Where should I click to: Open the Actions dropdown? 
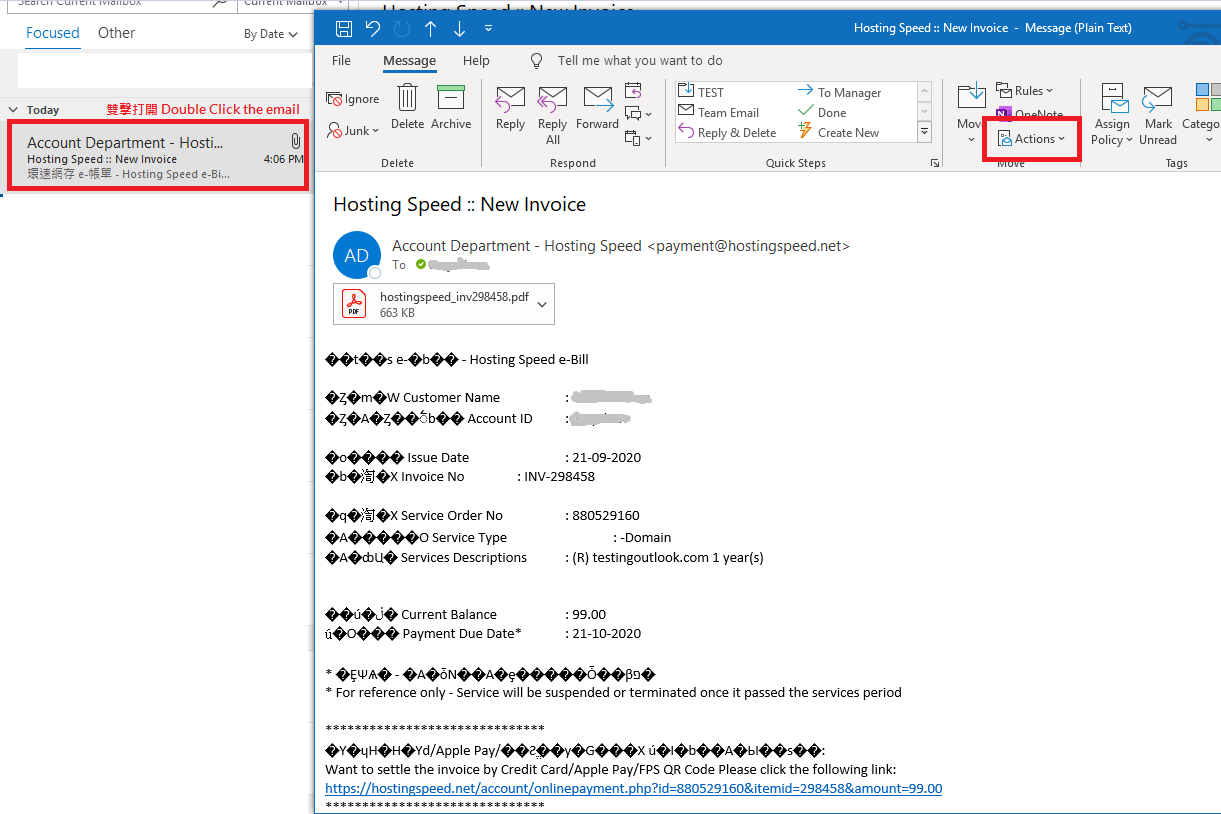tap(1031, 139)
